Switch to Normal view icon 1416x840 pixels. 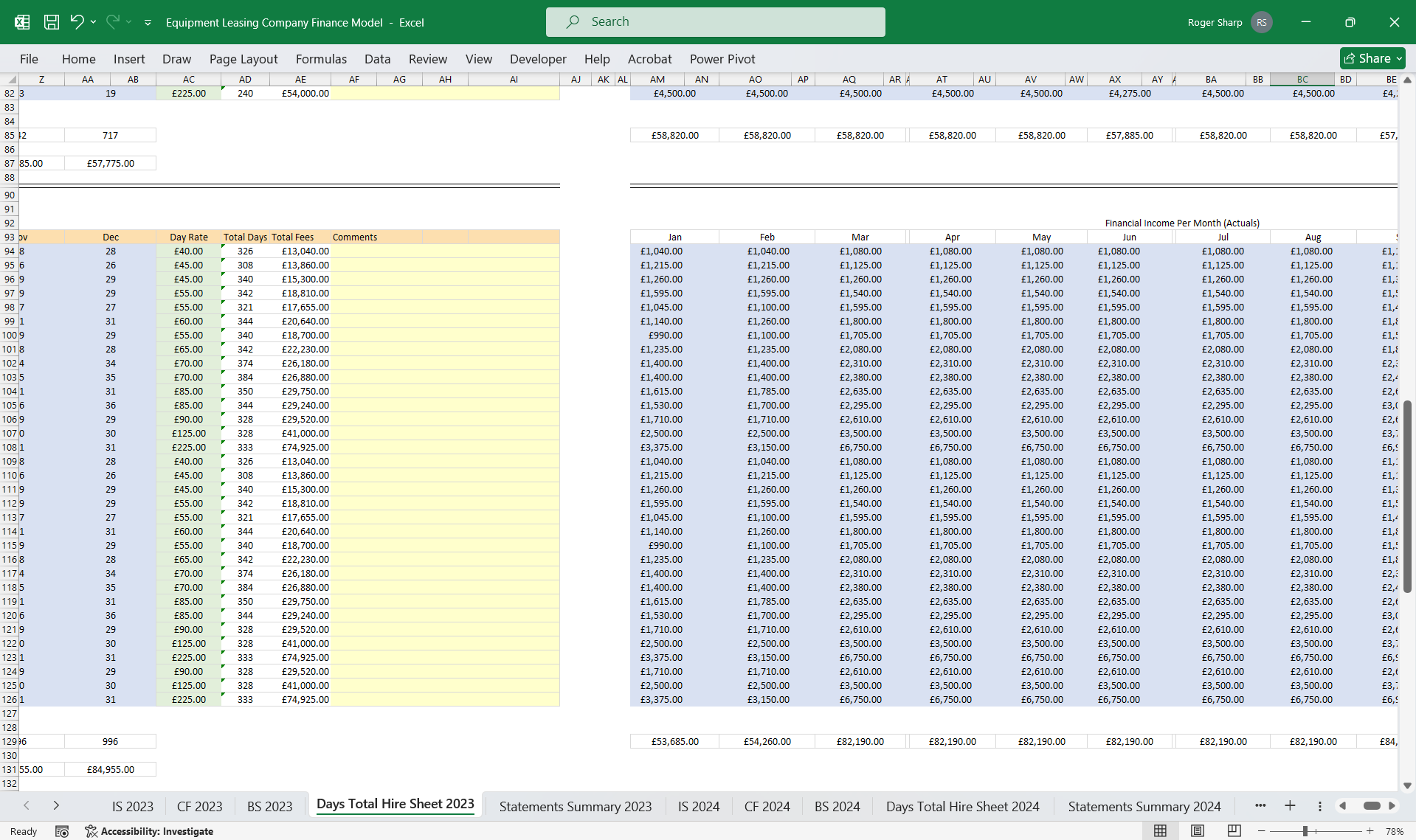pyautogui.click(x=1160, y=831)
